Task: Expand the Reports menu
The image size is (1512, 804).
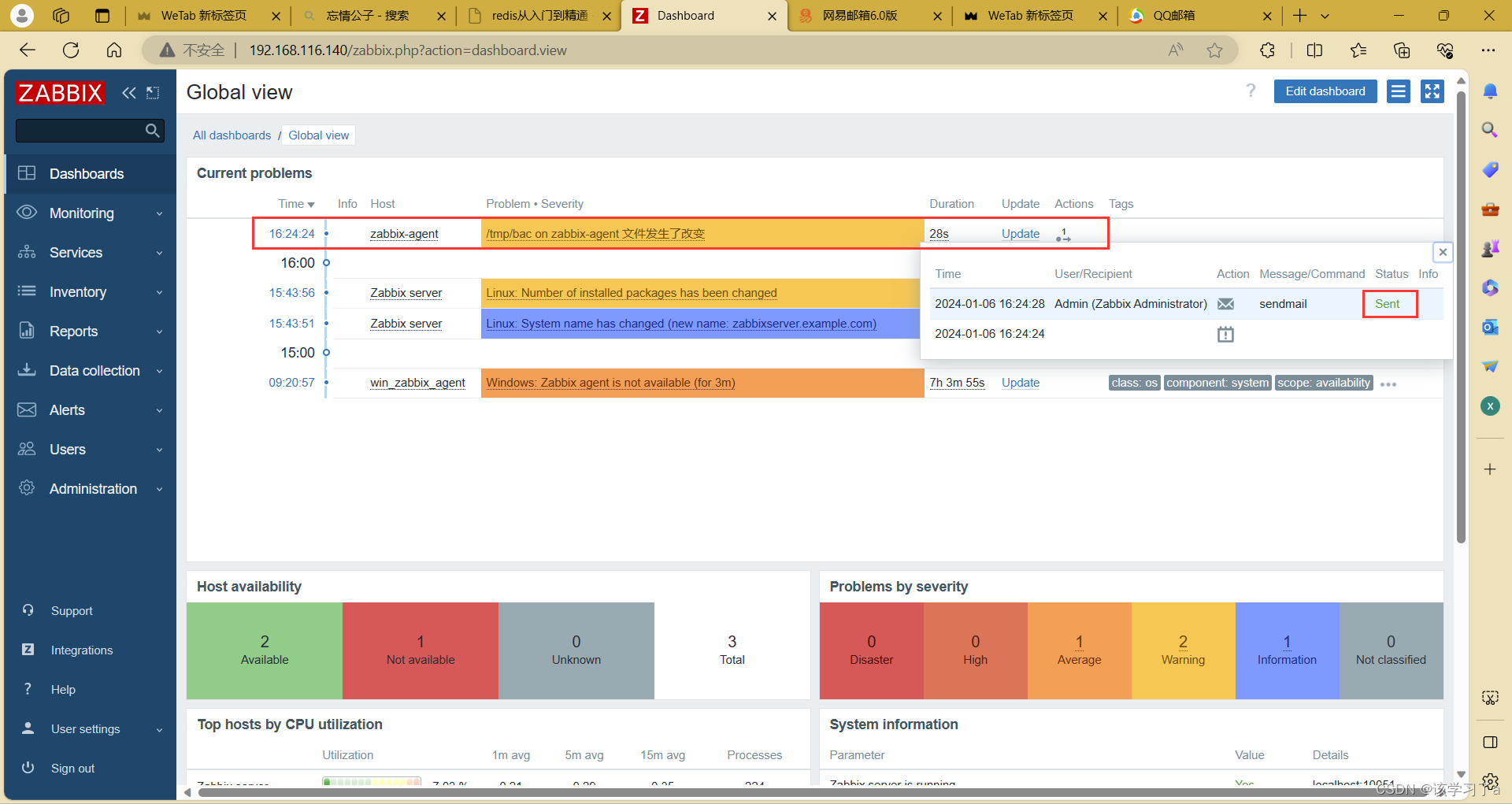Action: pos(91,332)
